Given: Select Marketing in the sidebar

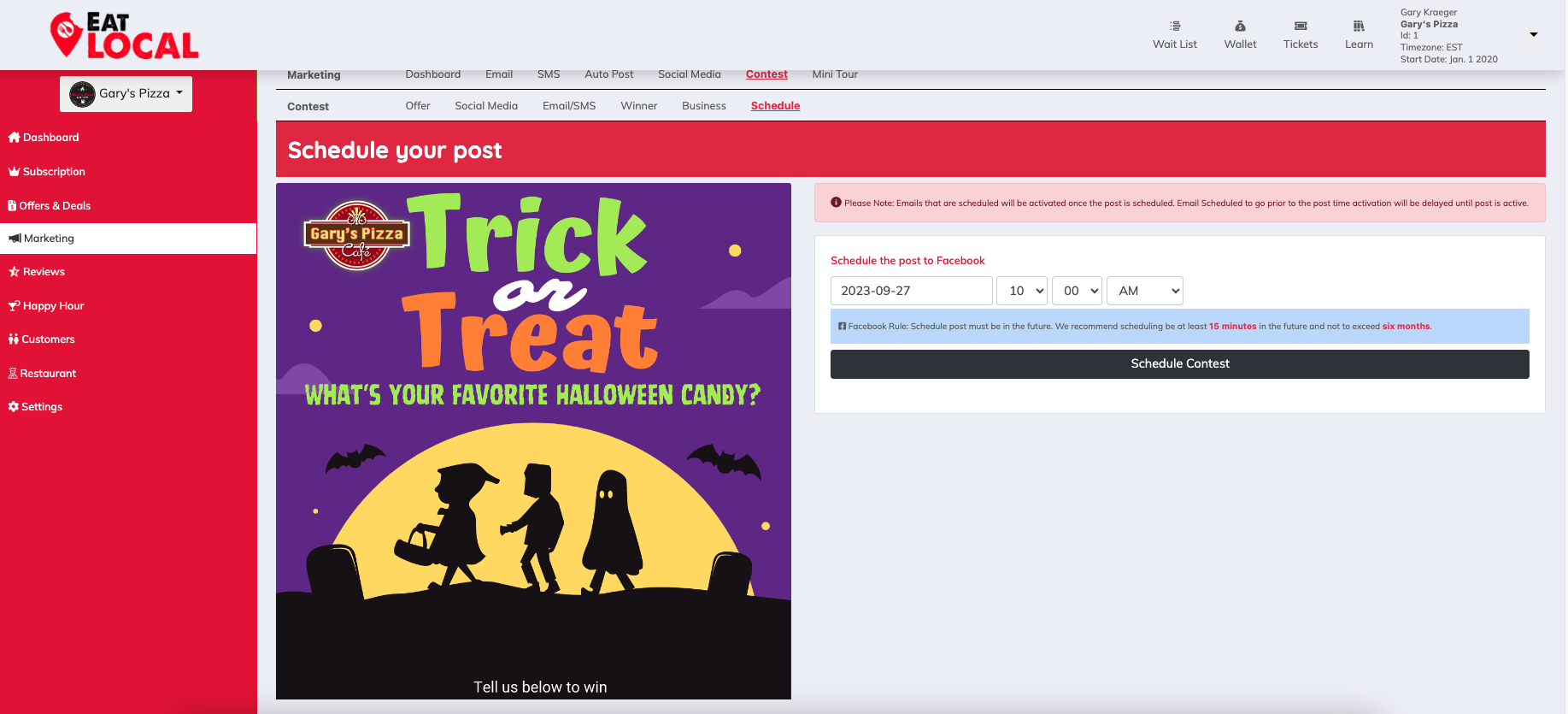Looking at the screenshot, I should 128,239.
